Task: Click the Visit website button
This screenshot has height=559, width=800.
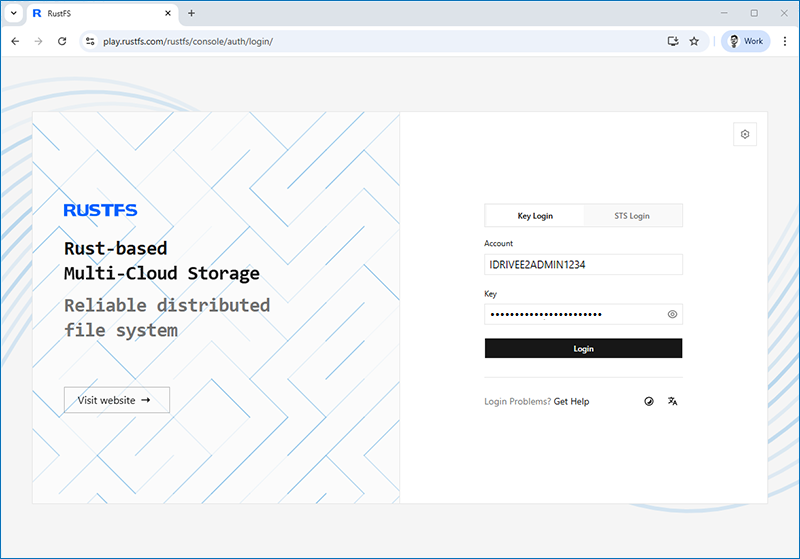Action: [117, 400]
